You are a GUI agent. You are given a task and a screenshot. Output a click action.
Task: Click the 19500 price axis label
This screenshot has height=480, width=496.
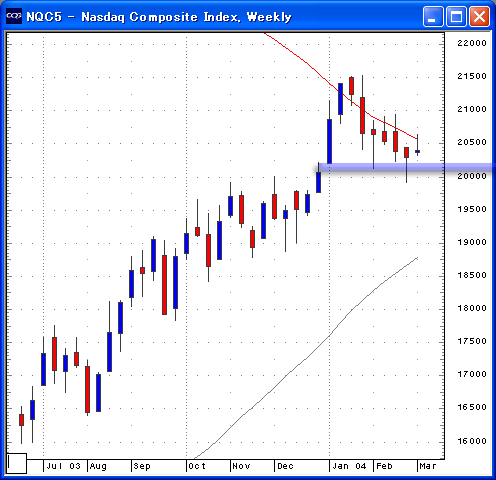click(x=472, y=209)
